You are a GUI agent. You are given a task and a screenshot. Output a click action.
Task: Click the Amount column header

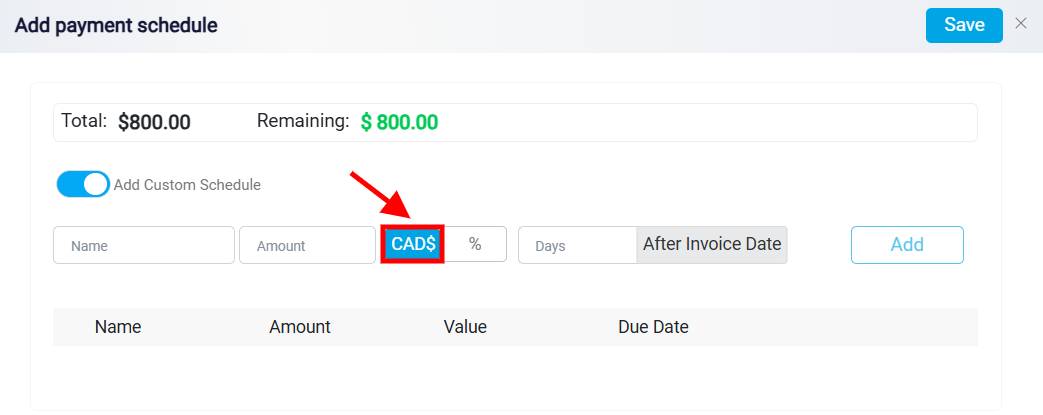tap(299, 327)
